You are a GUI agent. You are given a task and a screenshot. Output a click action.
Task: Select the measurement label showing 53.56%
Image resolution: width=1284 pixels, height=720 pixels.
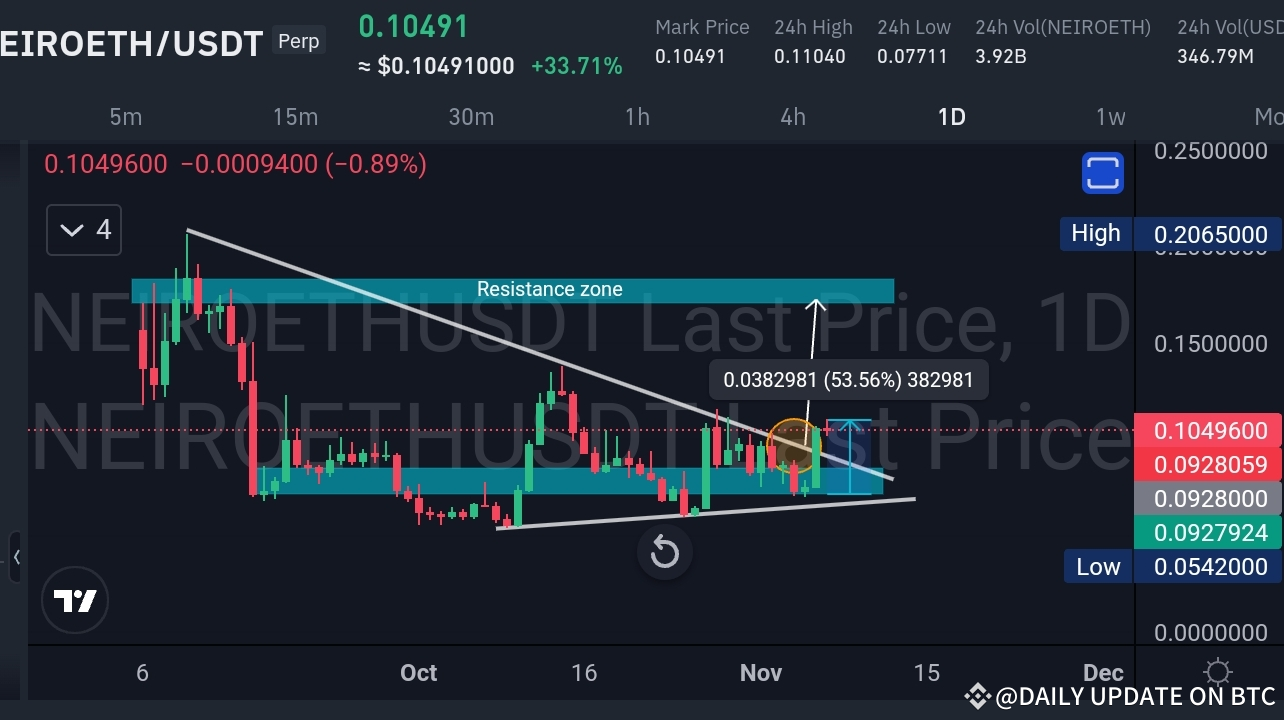click(848, 380)
